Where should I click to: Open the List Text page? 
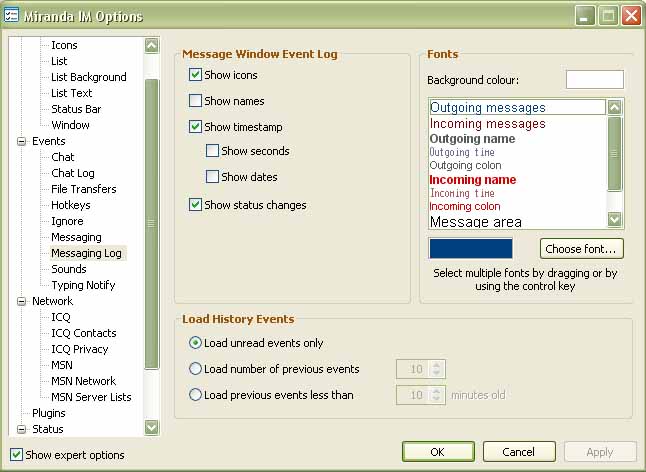pos(72,93)
